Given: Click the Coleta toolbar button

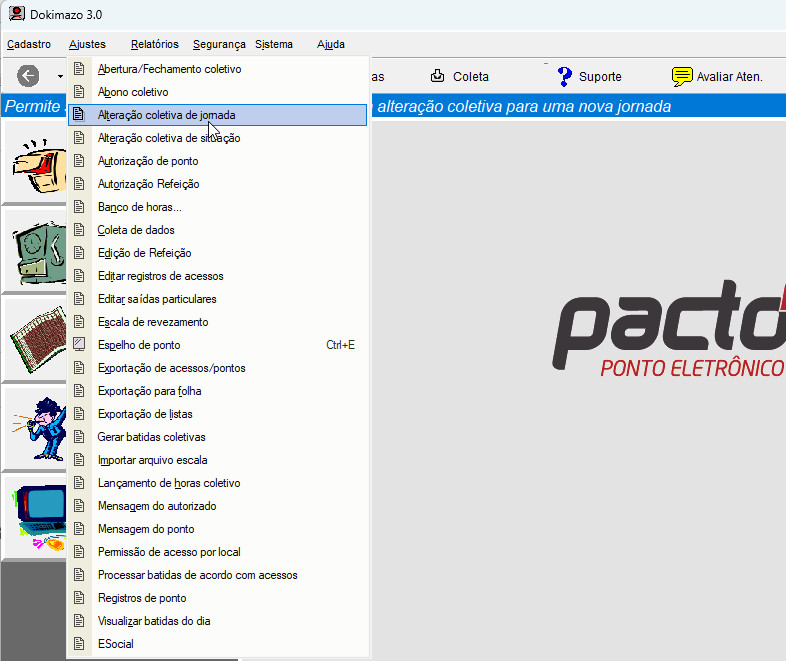Looking at the screenshot, I should [x=460, y=76].
